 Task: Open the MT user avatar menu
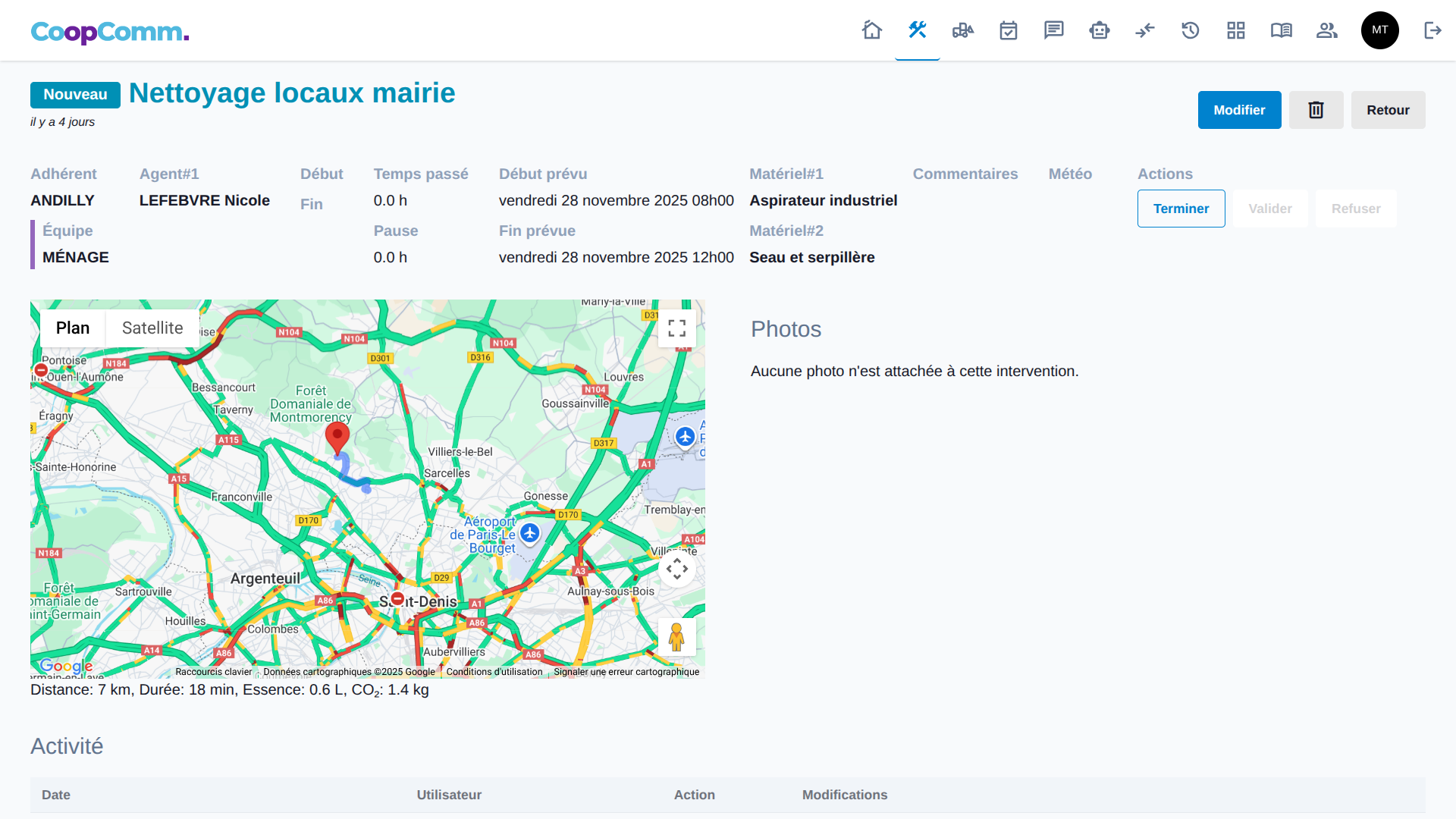[x=1379, y=30]
